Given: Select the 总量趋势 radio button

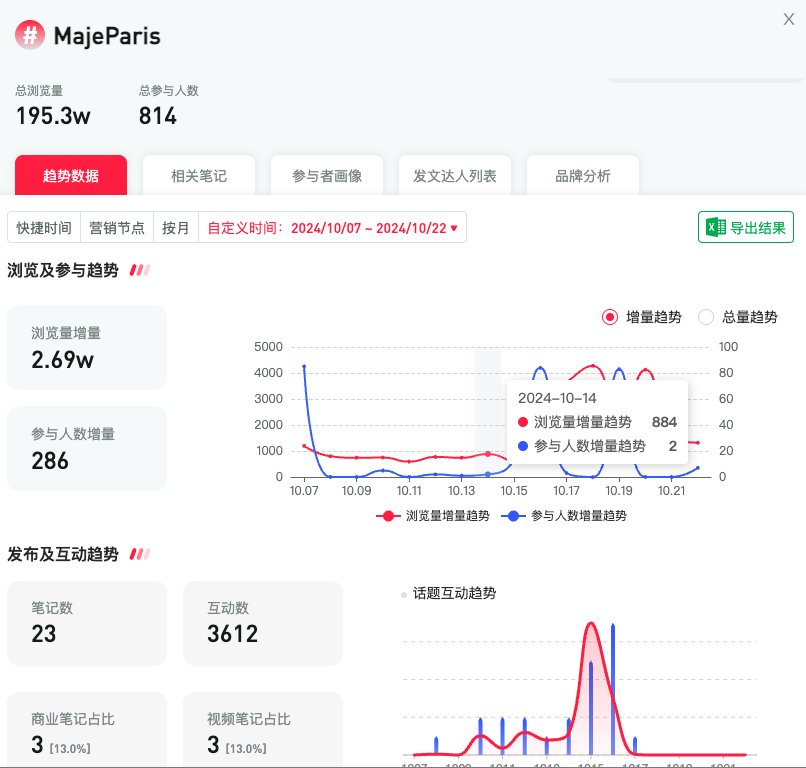Looking at the screenshot, I should pos(706,317).
